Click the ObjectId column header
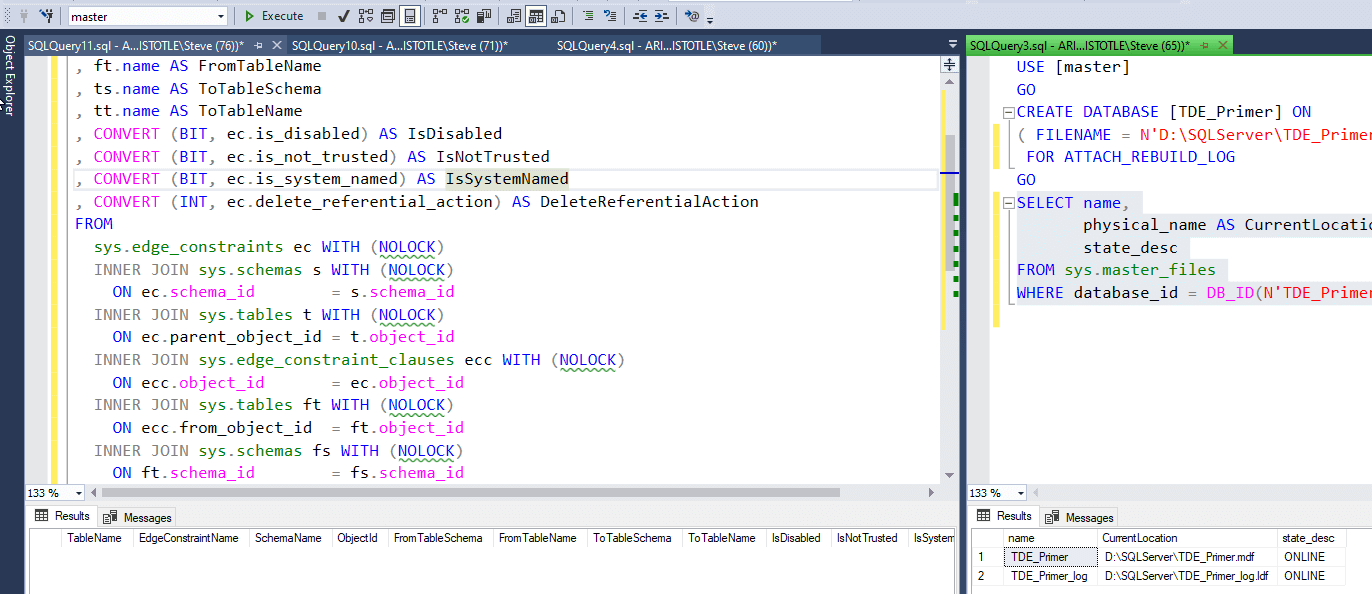The width and height of the screenshot is (1372, 594). [358, 538]
